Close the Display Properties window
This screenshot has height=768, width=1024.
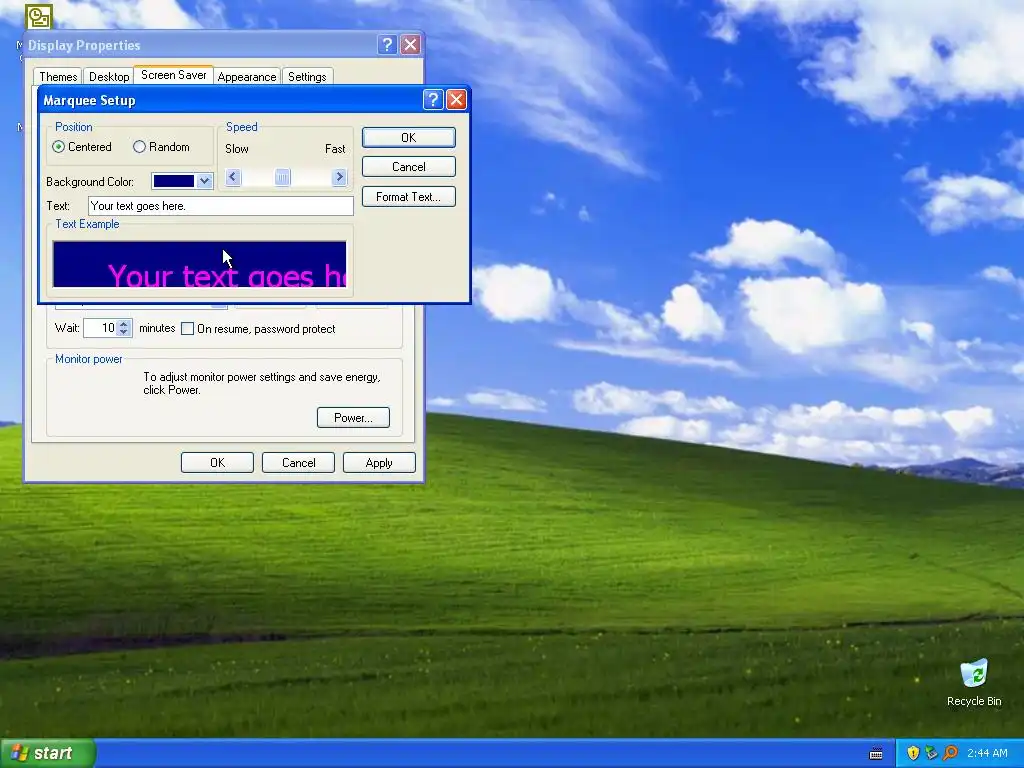(x=410, y=44)
